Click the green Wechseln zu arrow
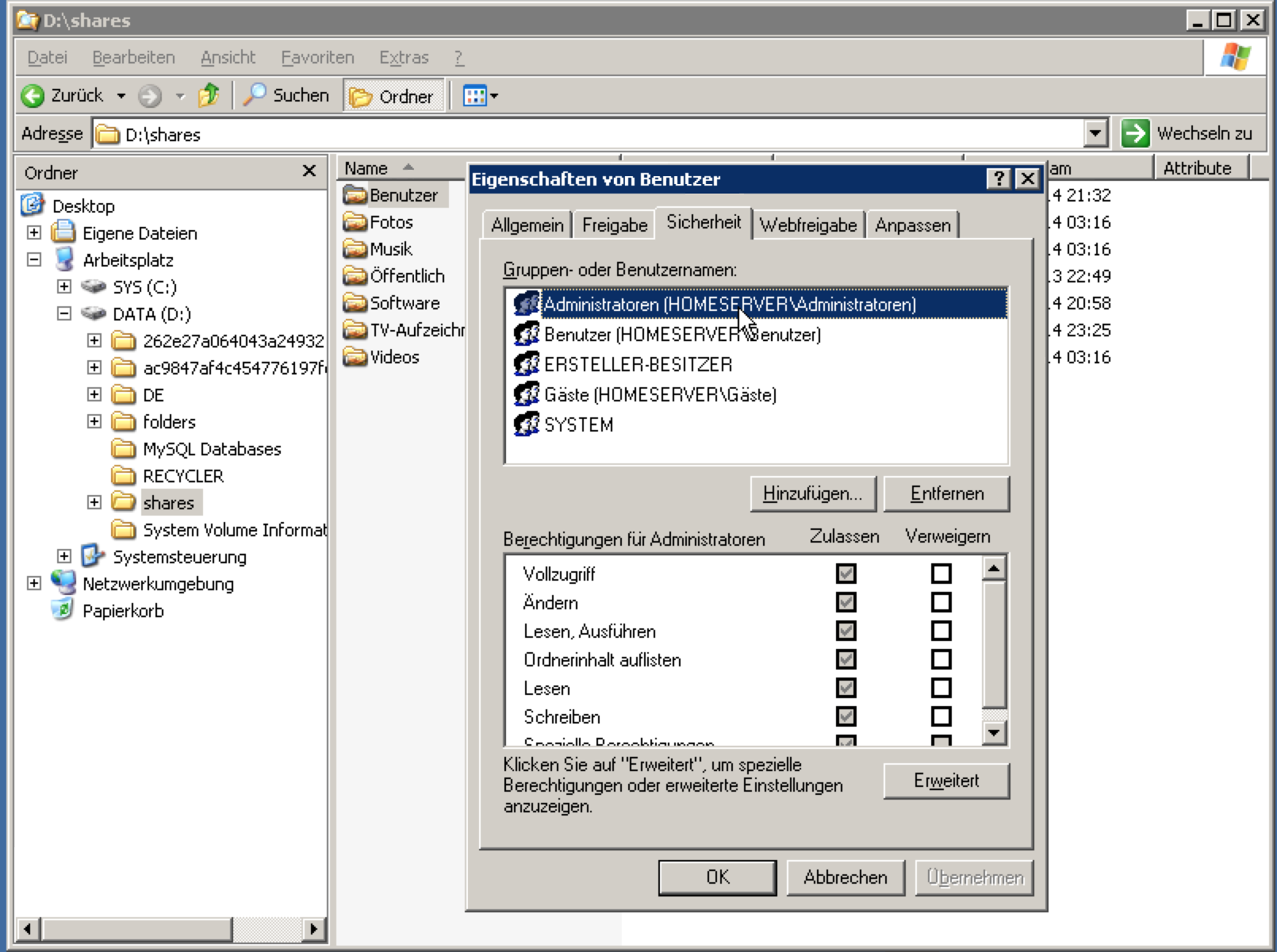This screenshot has height=952, width=1277. (x=1135, y=133)
